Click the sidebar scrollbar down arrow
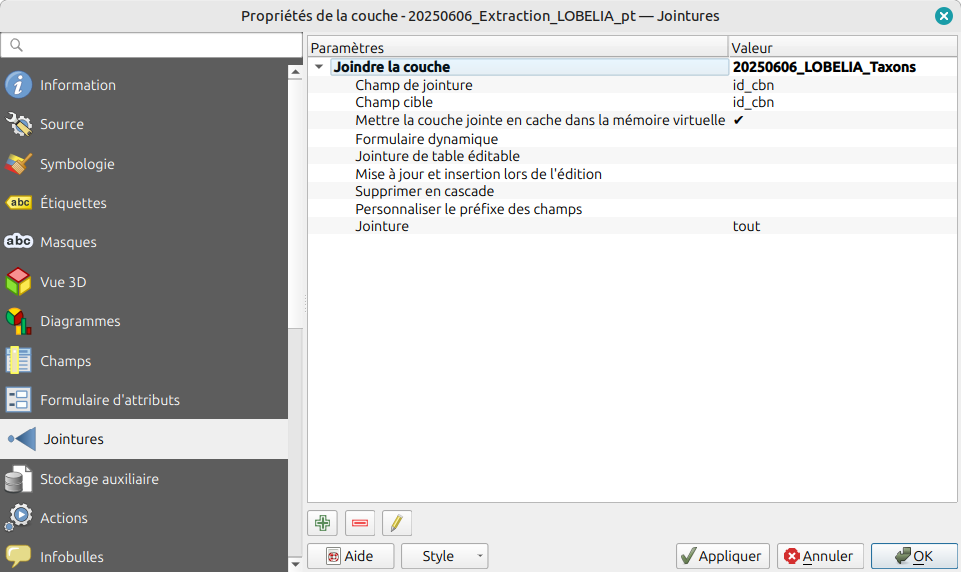This screenshot has height=572, width=961. pos(295,564)
